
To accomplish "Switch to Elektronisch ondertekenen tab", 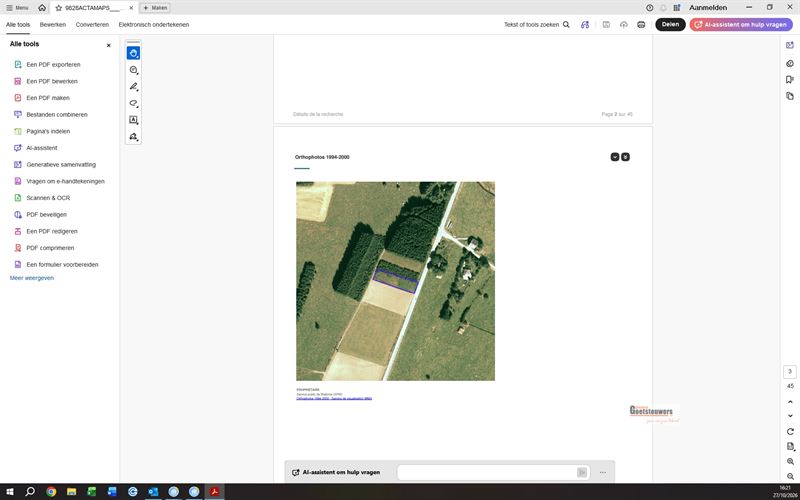I will [154, 24].
